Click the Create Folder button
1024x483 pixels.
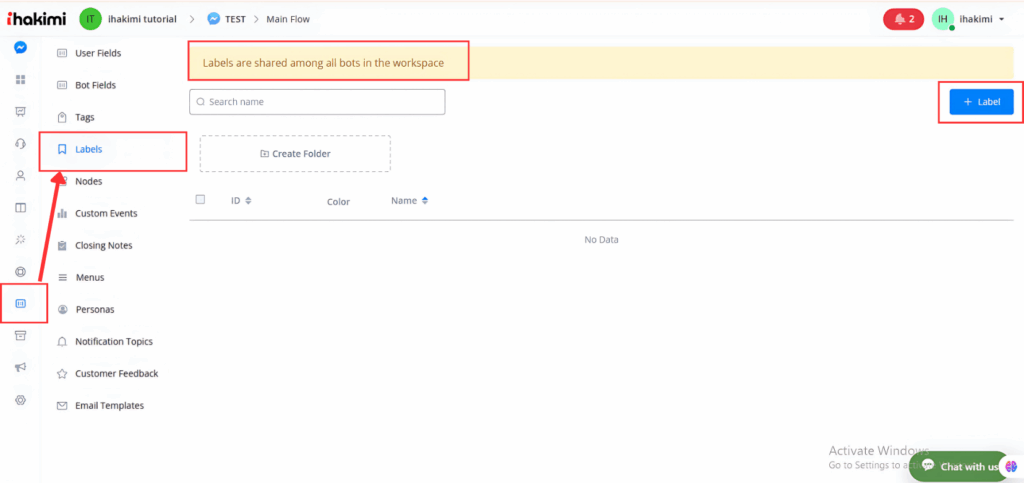295,154
